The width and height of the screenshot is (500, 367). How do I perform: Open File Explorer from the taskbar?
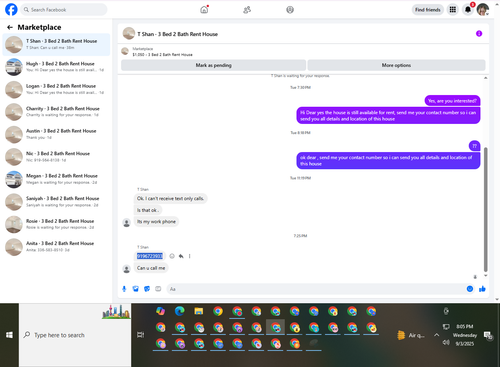pos(199,311)
